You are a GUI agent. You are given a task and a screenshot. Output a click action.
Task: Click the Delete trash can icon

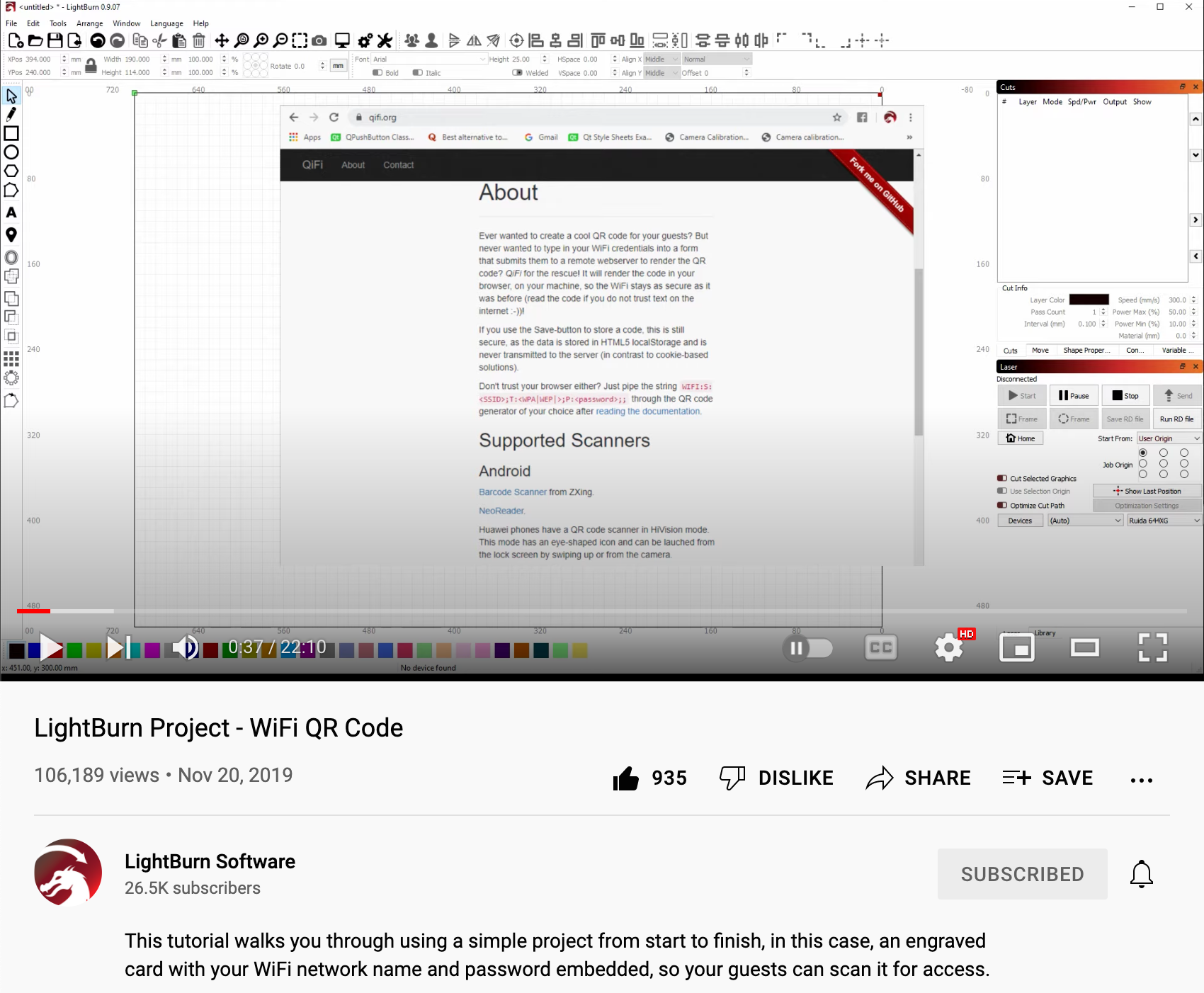click(x=199, y=40)
